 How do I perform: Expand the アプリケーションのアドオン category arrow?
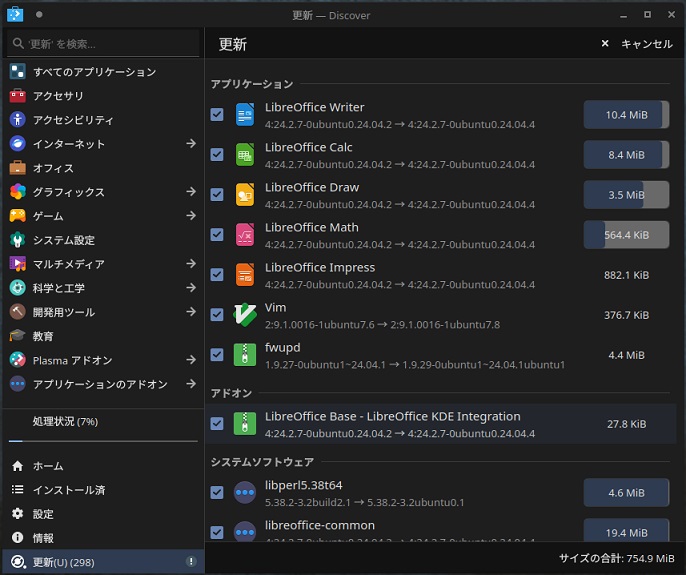(x=191, y=384)
